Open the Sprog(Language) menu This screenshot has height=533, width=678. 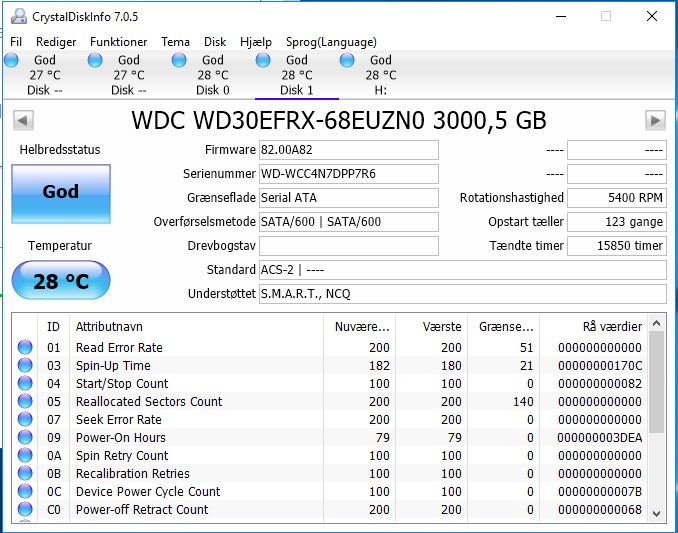pyautogui.click(x=331, y=42)
